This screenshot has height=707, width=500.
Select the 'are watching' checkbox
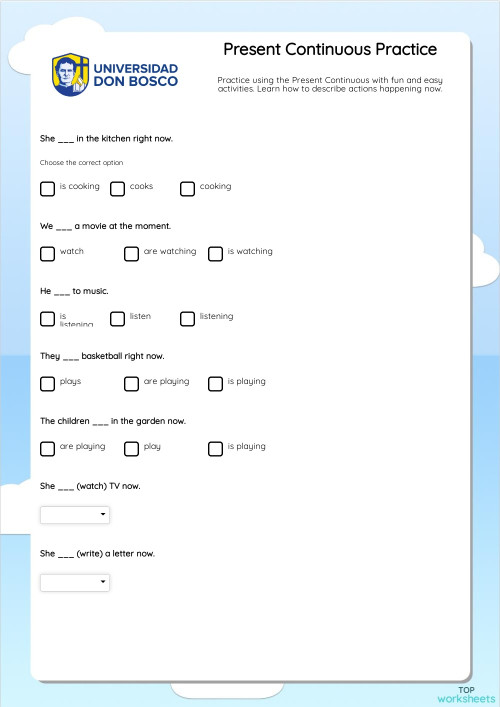131,254
